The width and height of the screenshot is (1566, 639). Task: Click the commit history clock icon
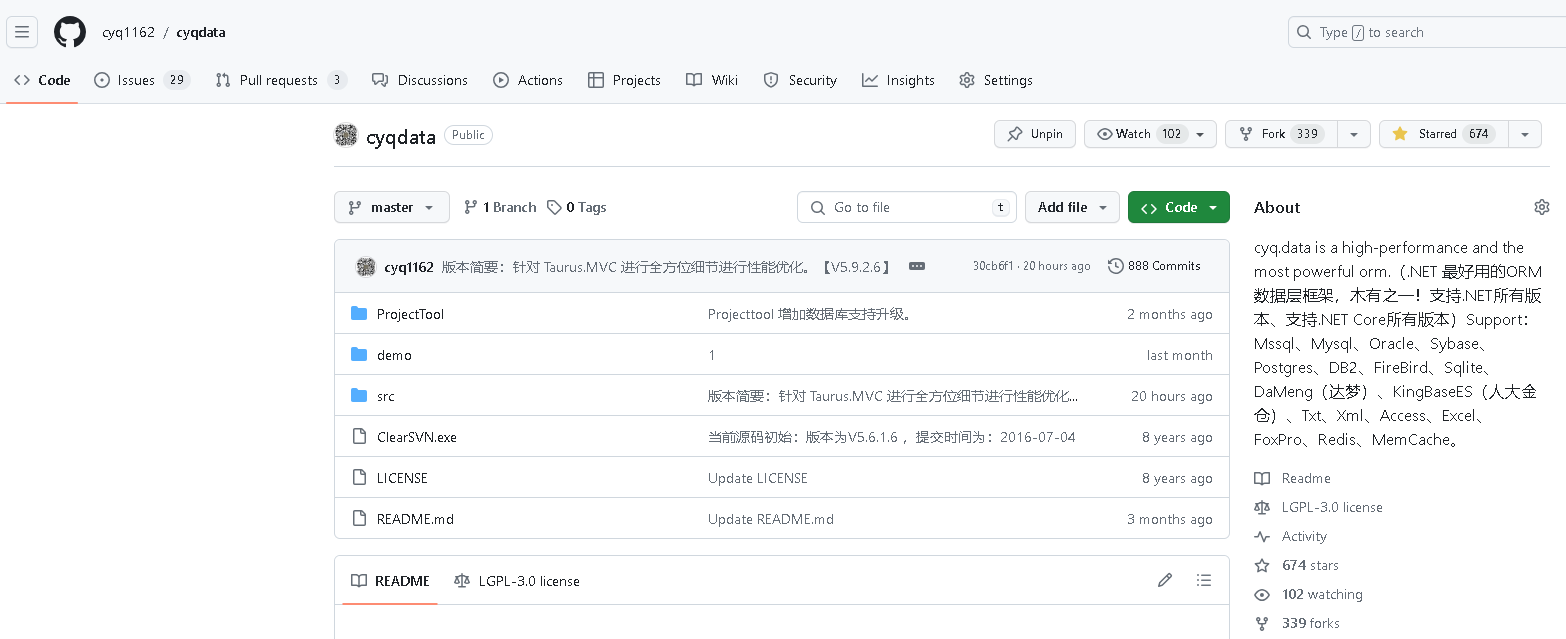pyautogui.click(x=1116, y=265)
